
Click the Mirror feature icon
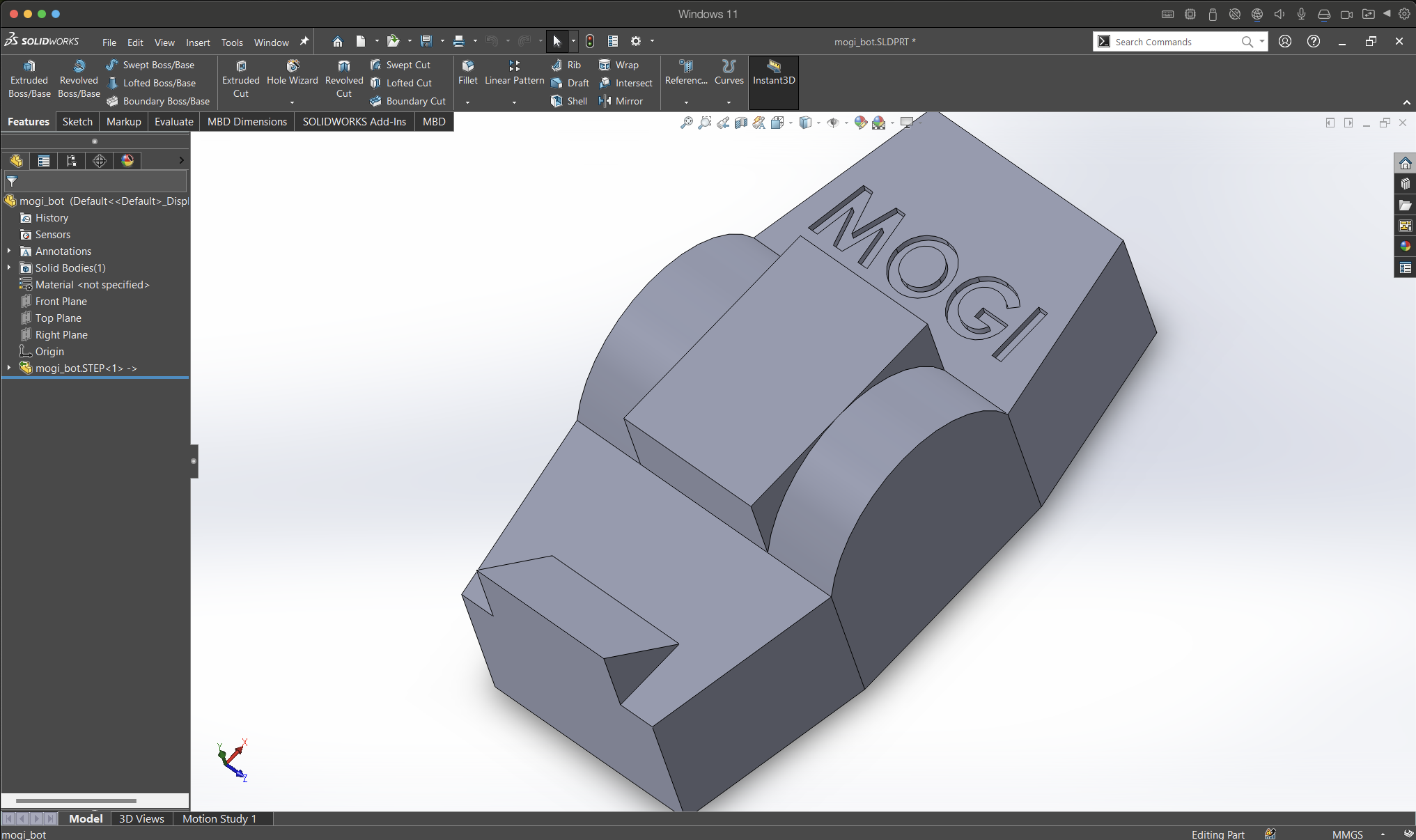point(605,101)
